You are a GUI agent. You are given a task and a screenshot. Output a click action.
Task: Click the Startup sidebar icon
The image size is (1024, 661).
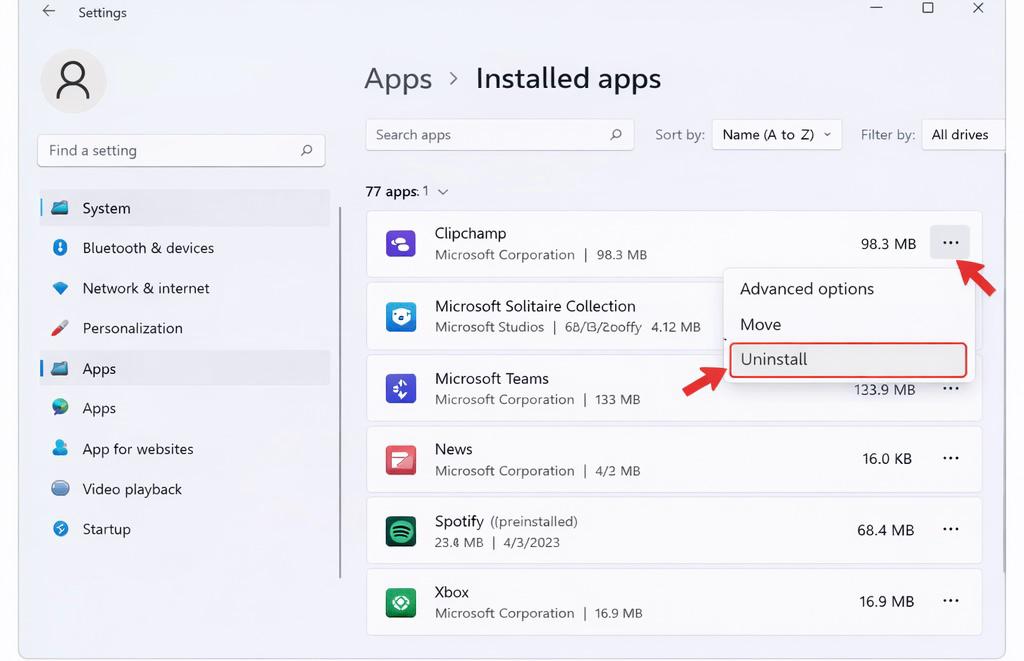pyautogui.click(x=57, y=529)
